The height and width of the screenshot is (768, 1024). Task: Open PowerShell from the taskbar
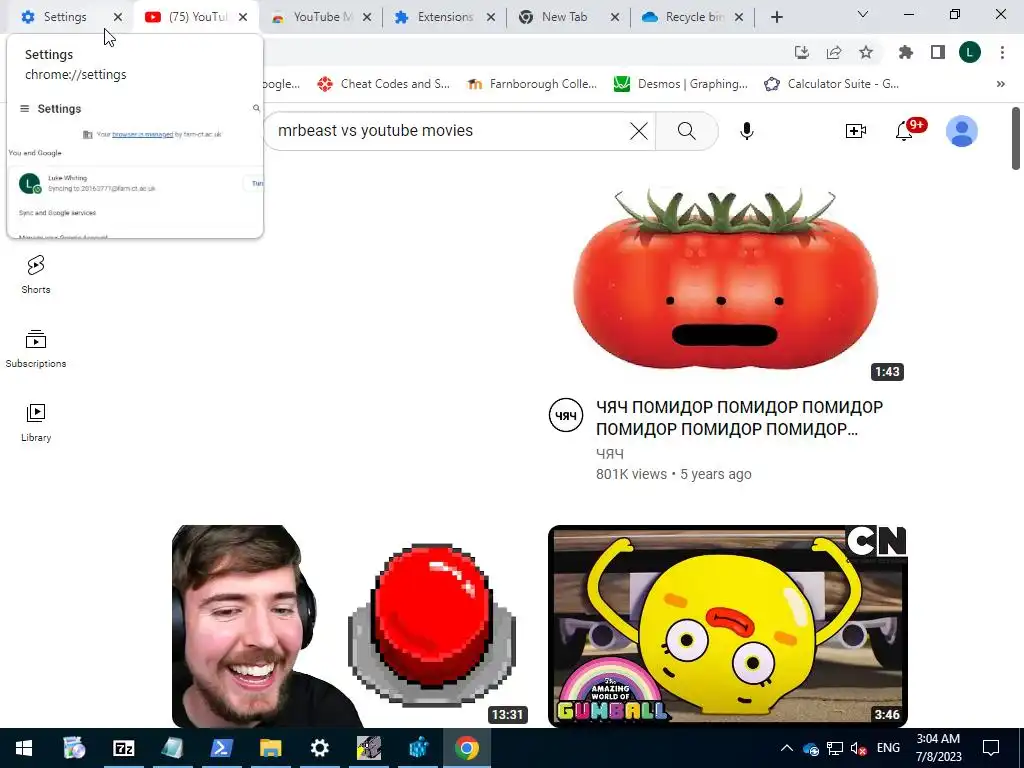[221, 748]
